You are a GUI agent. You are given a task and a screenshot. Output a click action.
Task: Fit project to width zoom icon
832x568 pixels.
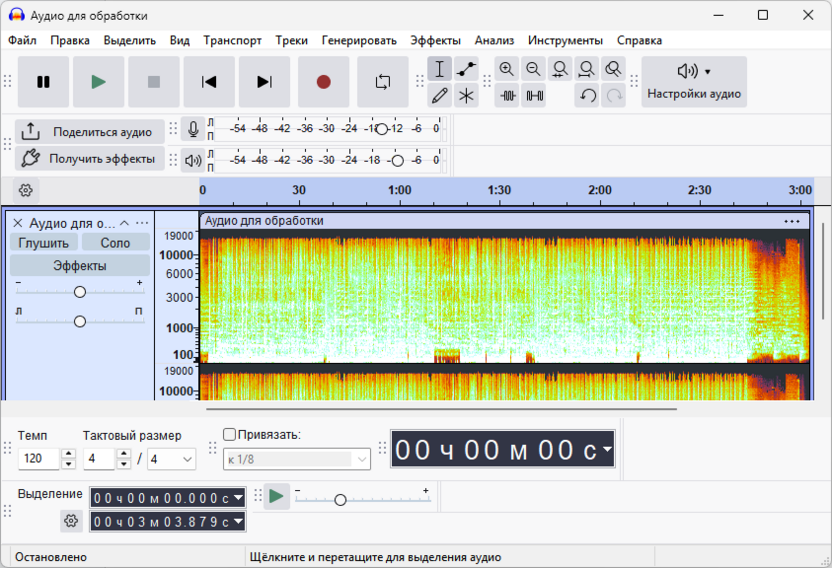click(586, 69)
